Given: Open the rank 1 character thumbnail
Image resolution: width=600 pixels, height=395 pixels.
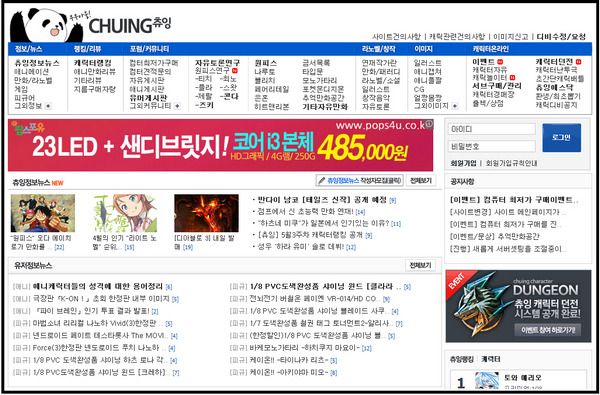Looking at the screenshot, I should click(487, 380).
